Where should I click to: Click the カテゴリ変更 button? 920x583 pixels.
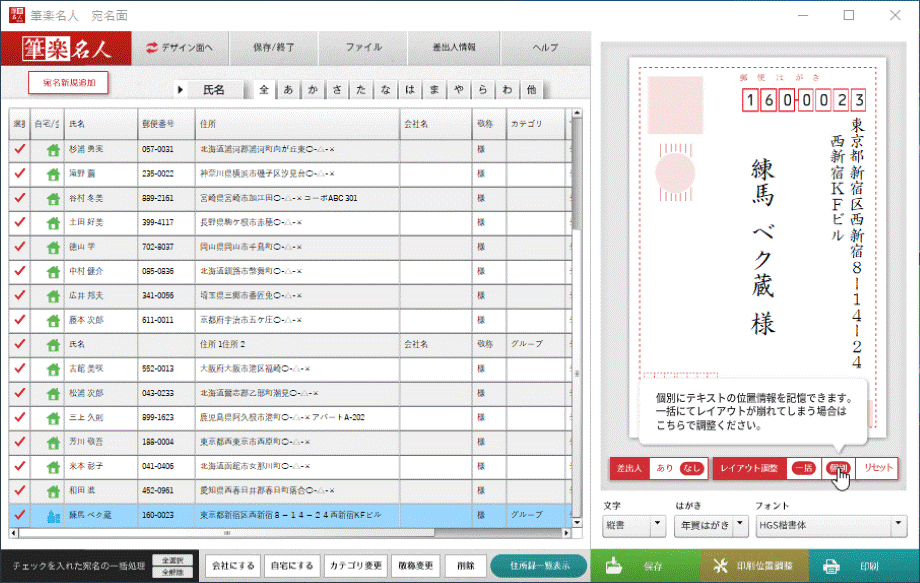tap(356, 566)
